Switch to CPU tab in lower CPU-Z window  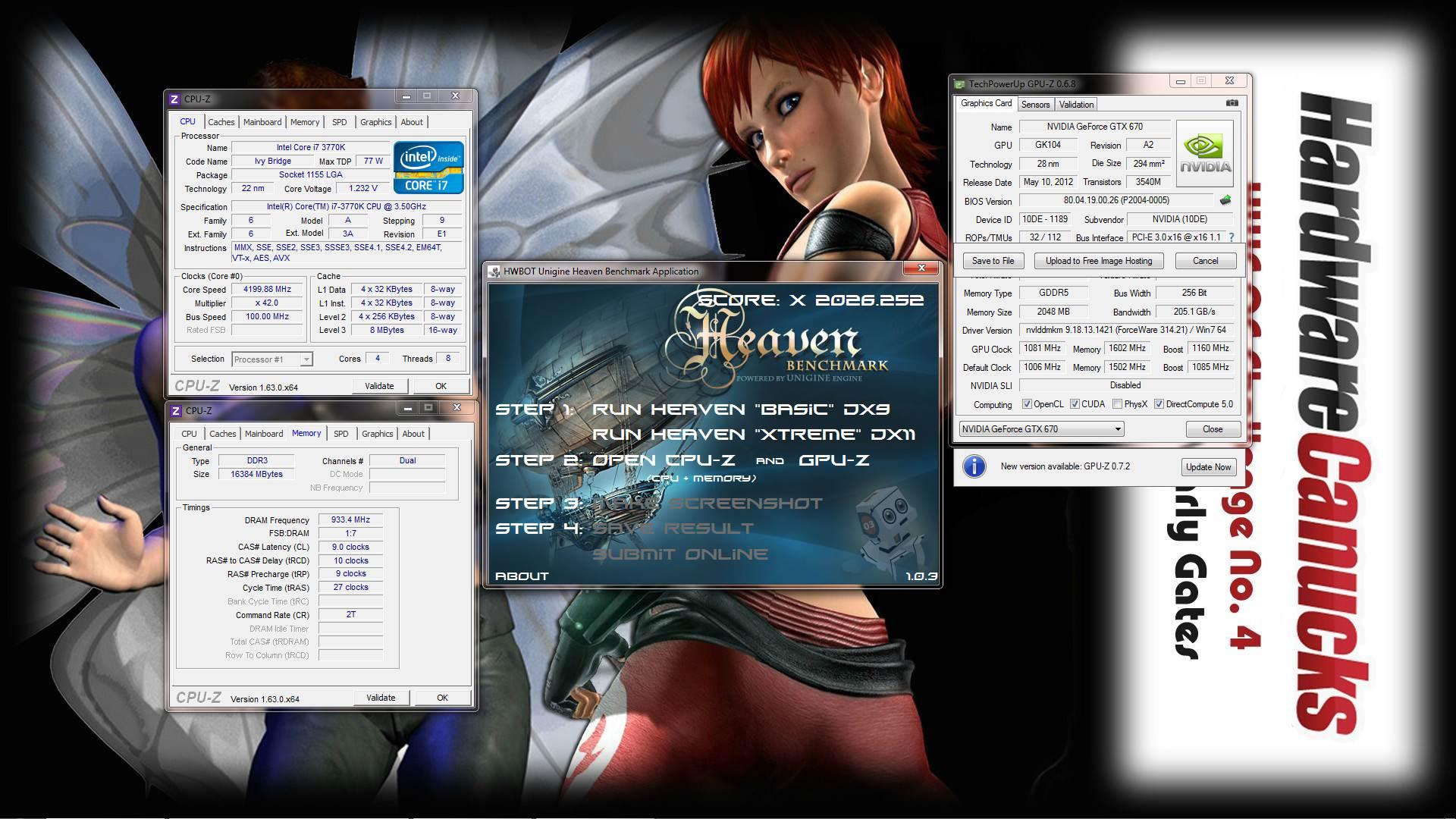coord(190,434)
